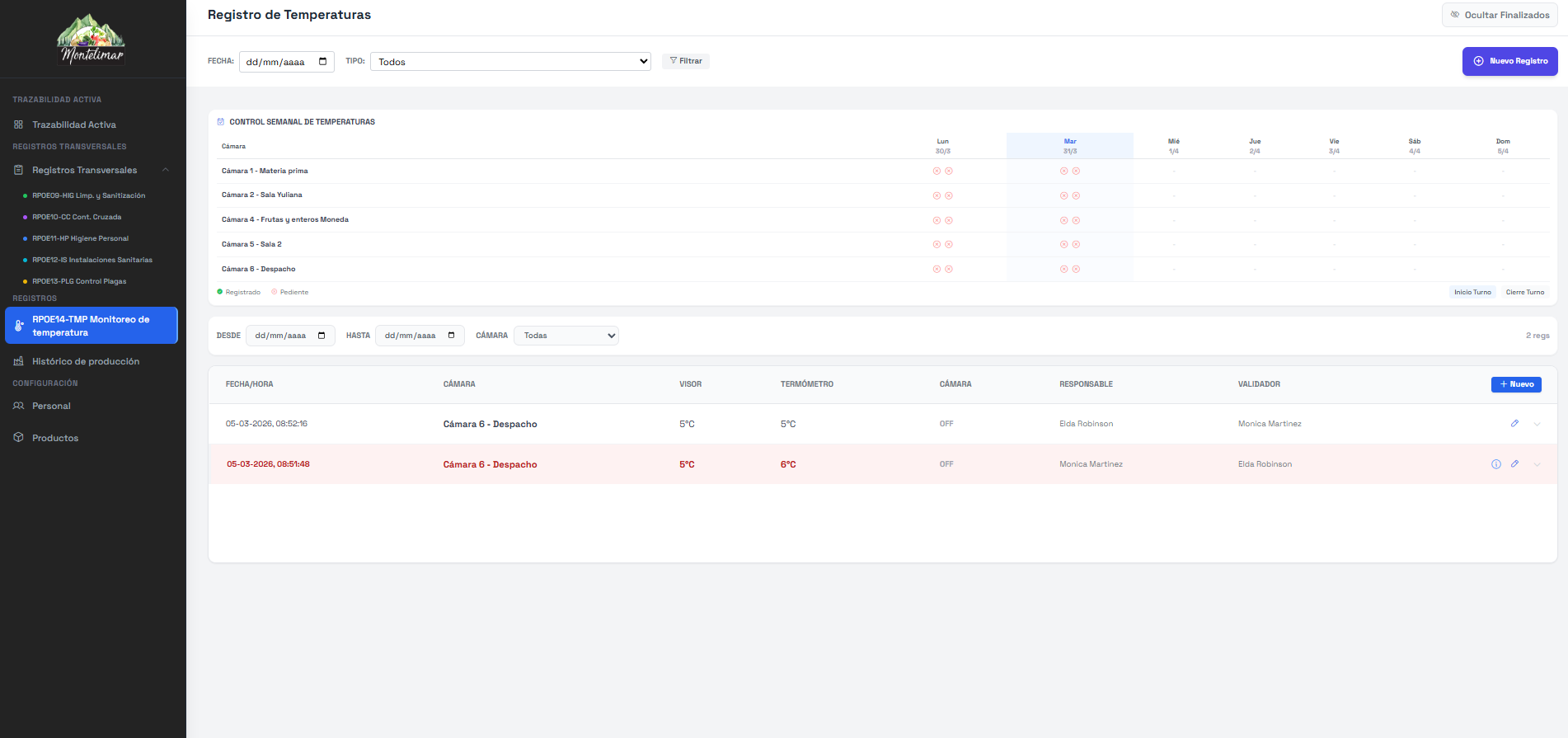Click the FECHA/HORA column header
Screen dimensions: 1568x738
tap(250, 384)
